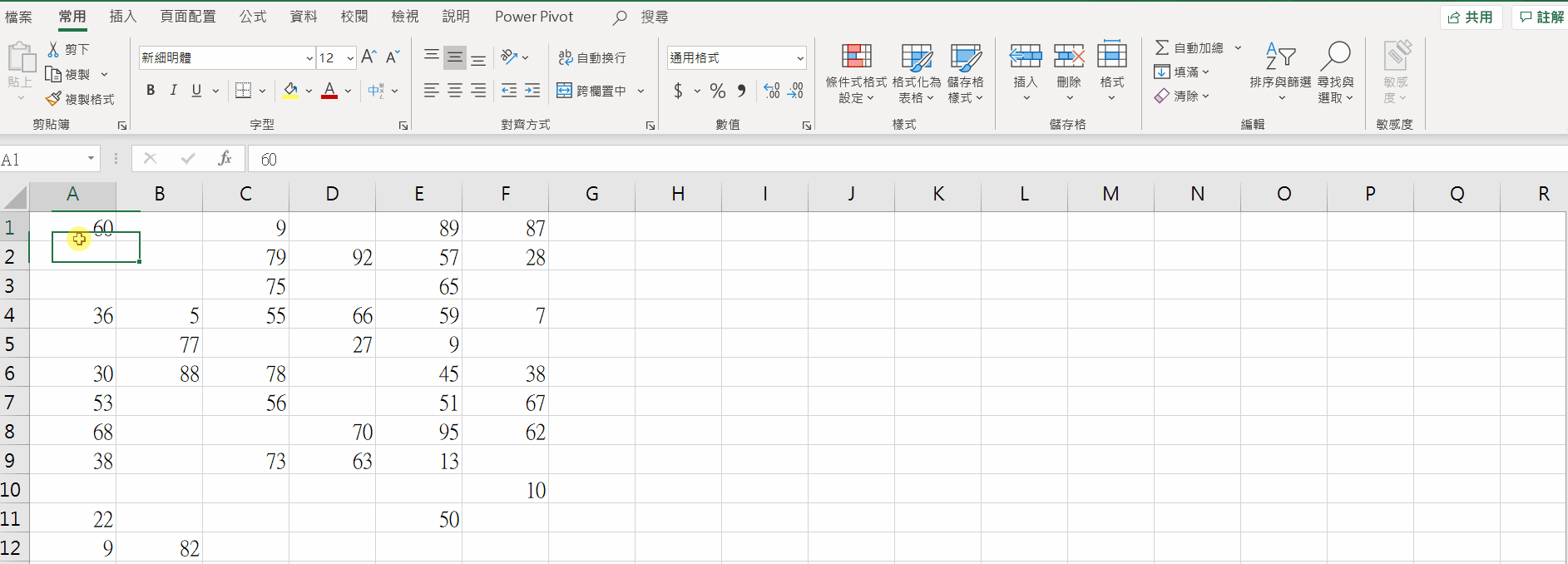The height and width of the screenshot is (564, 1568).
Task: Click the Comments (註解) button
Action: pos(1541,17)
